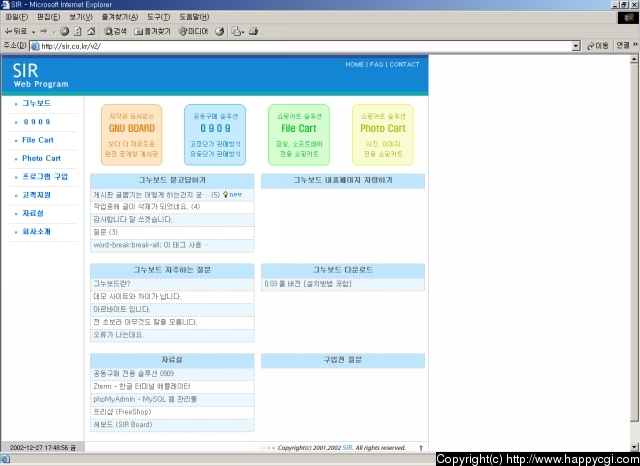Print the page with the printer icon
This screenshot has width=640, height=466.
click(x=253, y=31)
